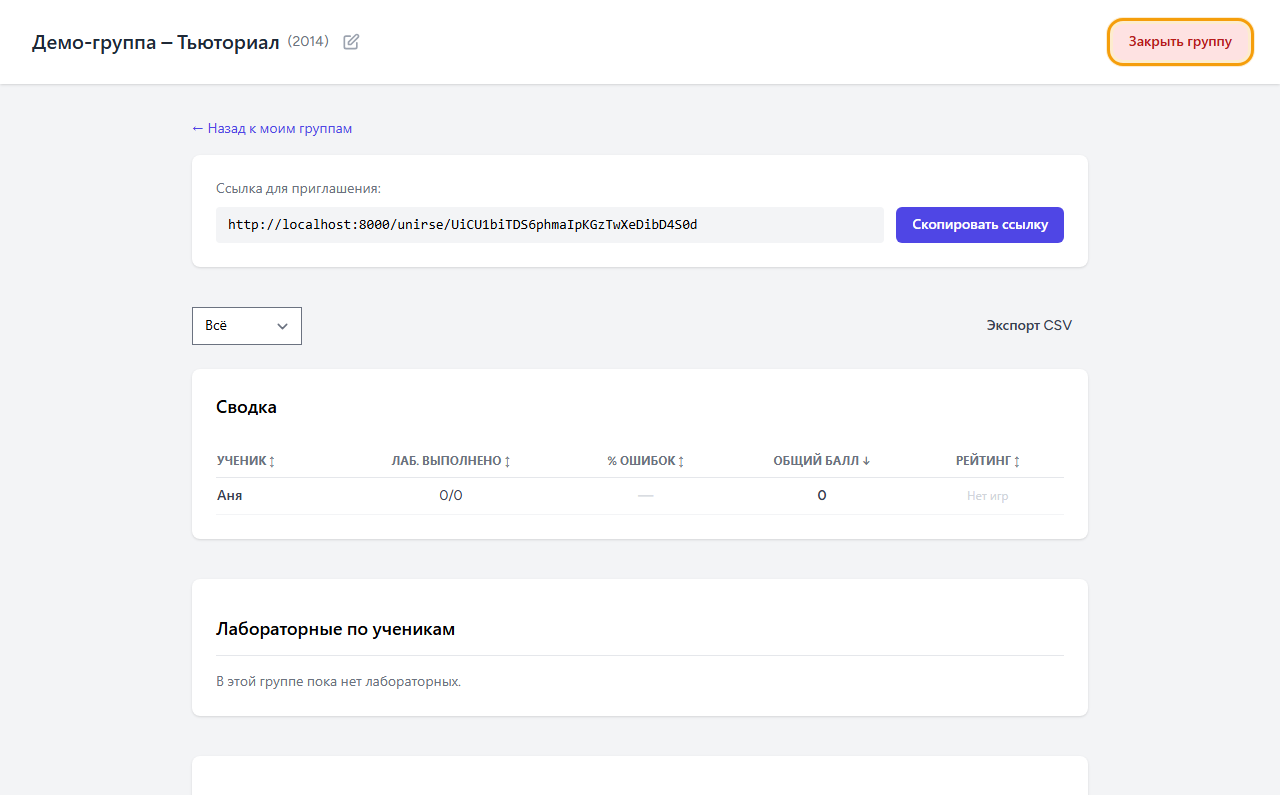The height and width of the screenshot is (795, 1280).
Task: Select the invitation link URL field
Action: [550, 225]
